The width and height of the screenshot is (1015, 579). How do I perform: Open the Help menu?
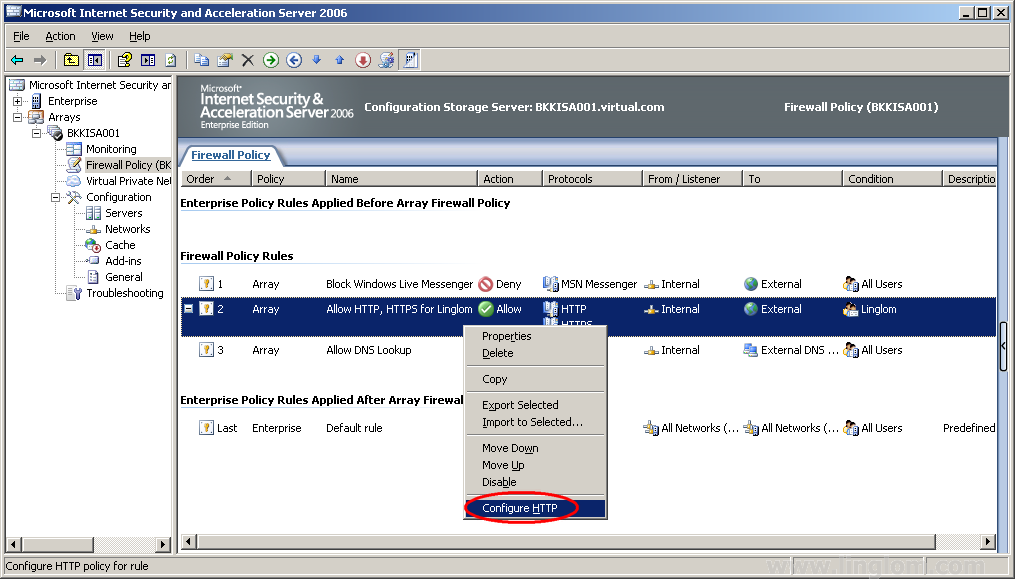[140, 36]
